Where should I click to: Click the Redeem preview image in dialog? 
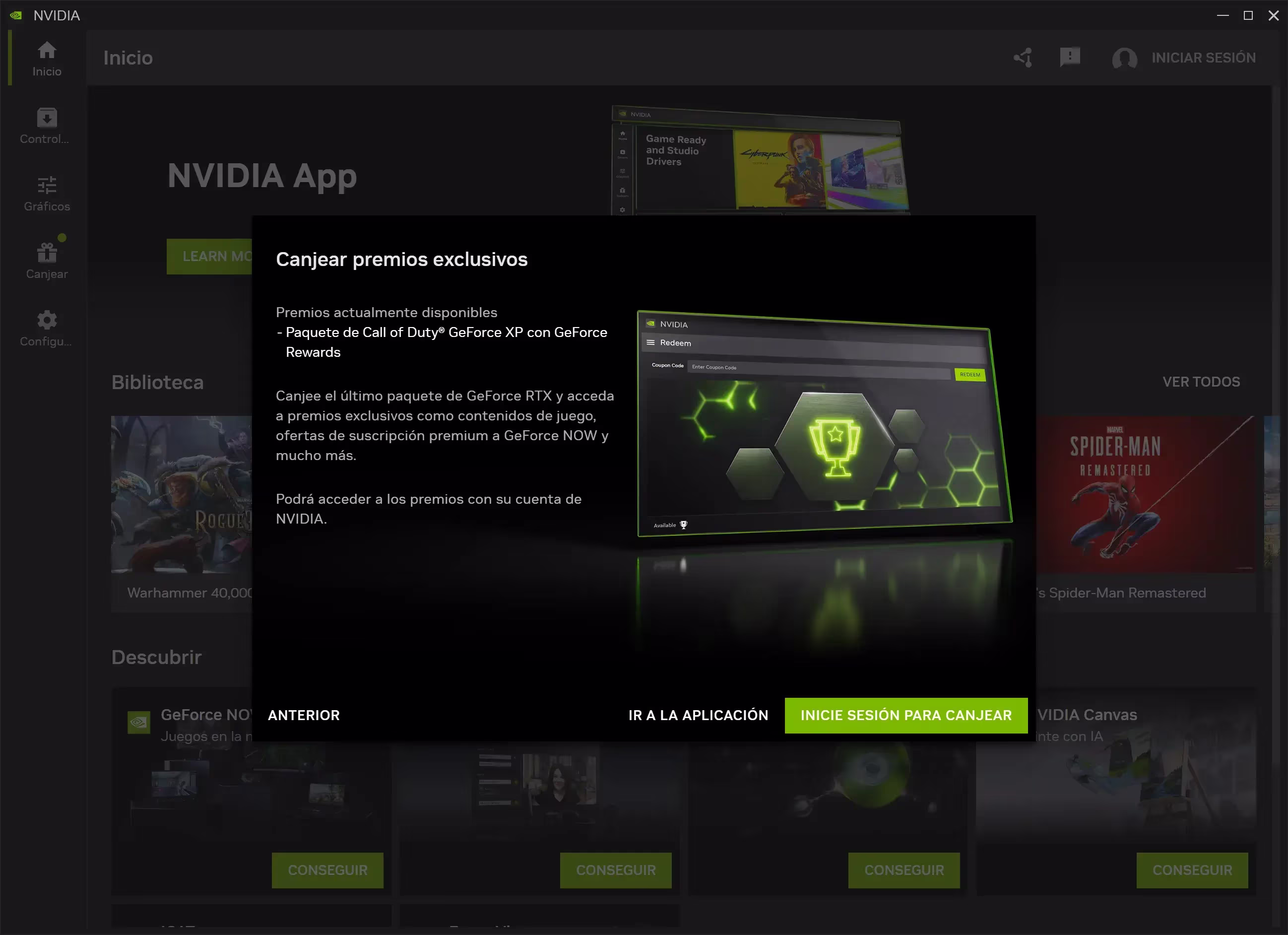point(824,423)
